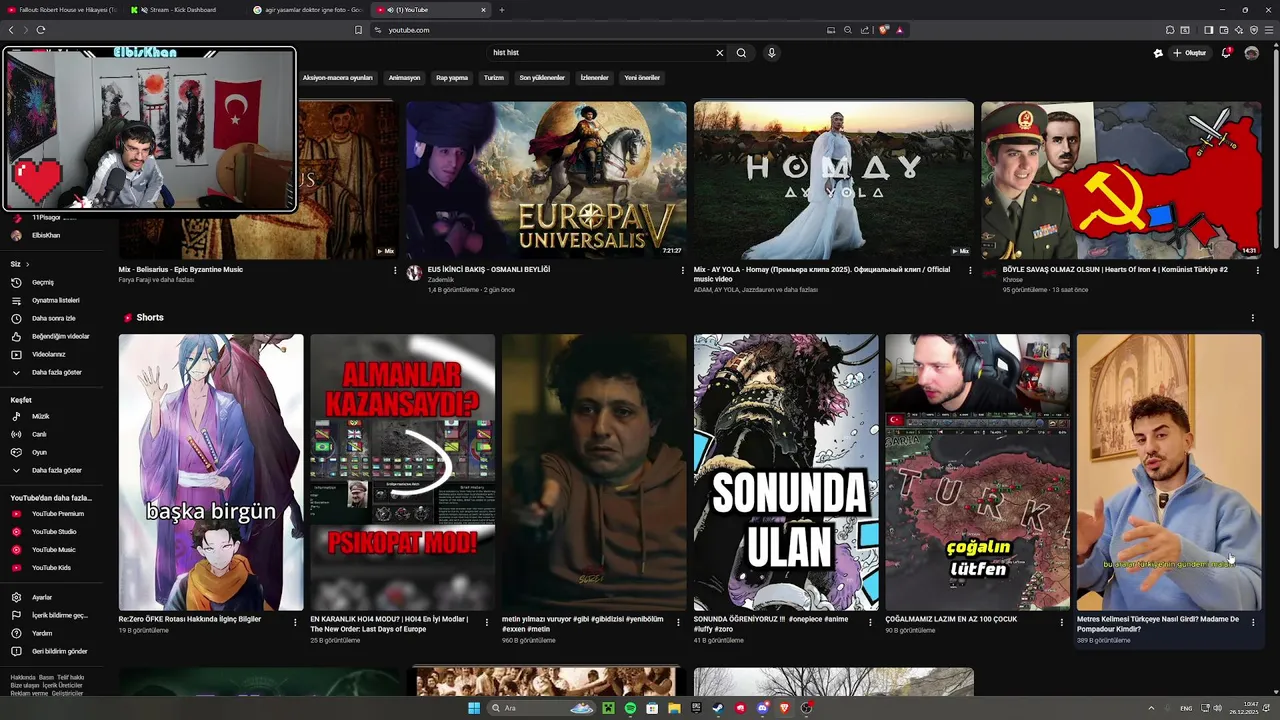Viewport: 1280px width, 720px height.
Task: Open options for EU5 İKİNCİ BAKIŞ video
Action: coord(683,270)
